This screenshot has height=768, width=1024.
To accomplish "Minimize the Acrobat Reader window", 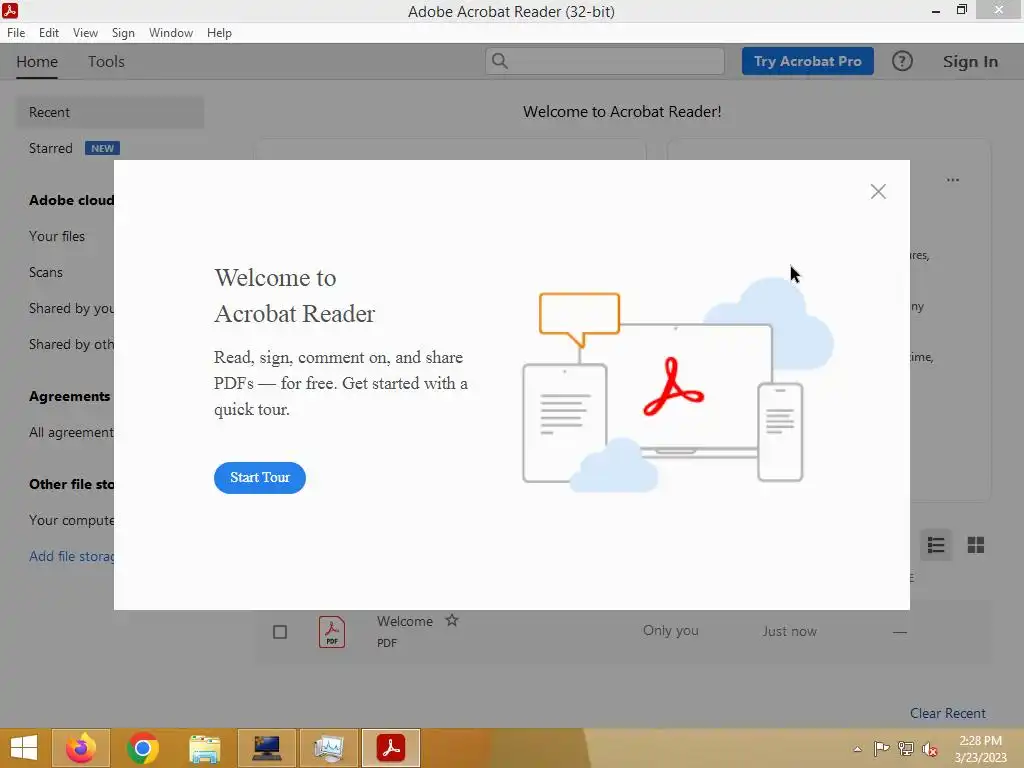I will pos(936,11).
